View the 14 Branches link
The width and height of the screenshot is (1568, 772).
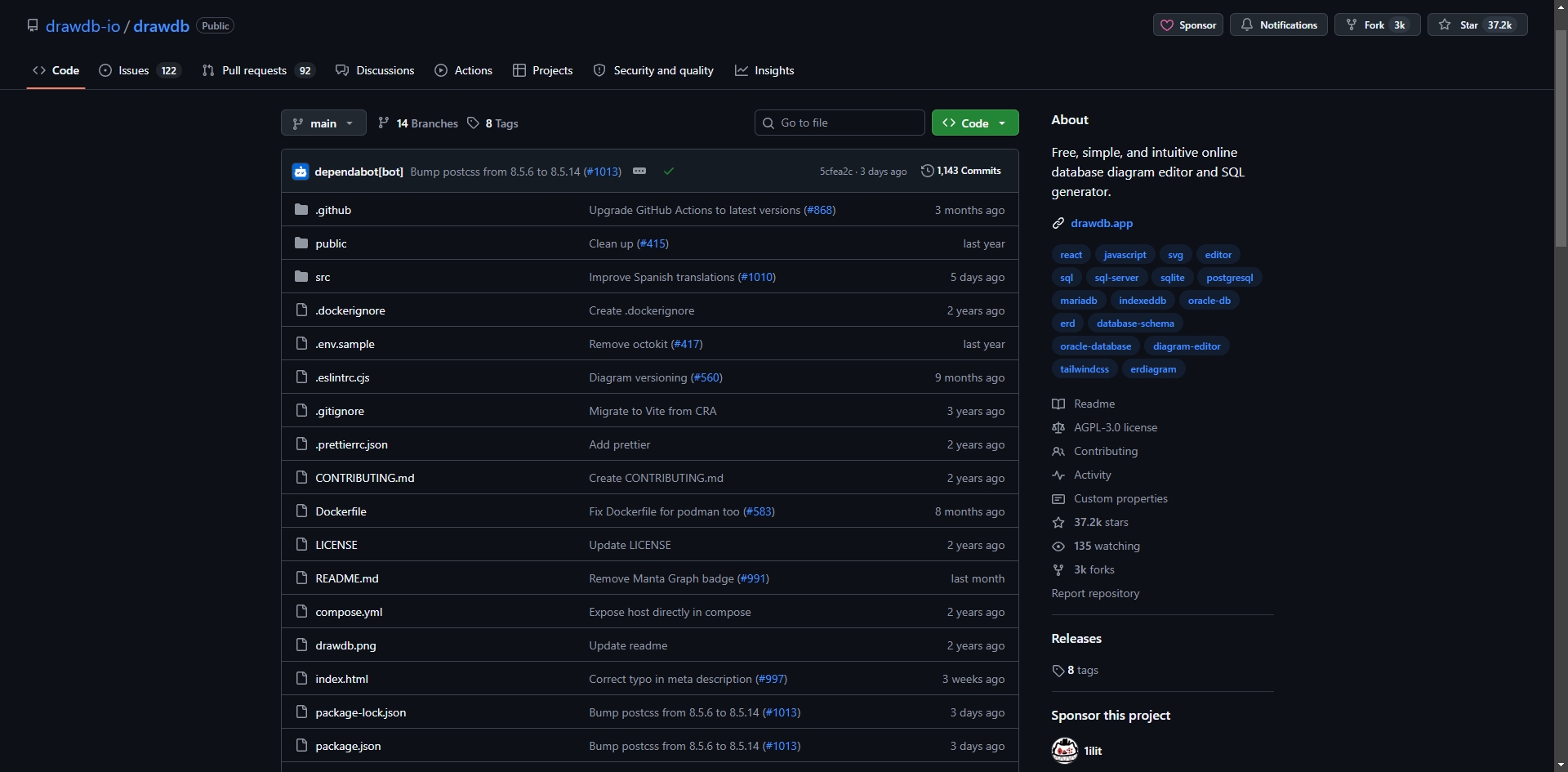[418, 123]
